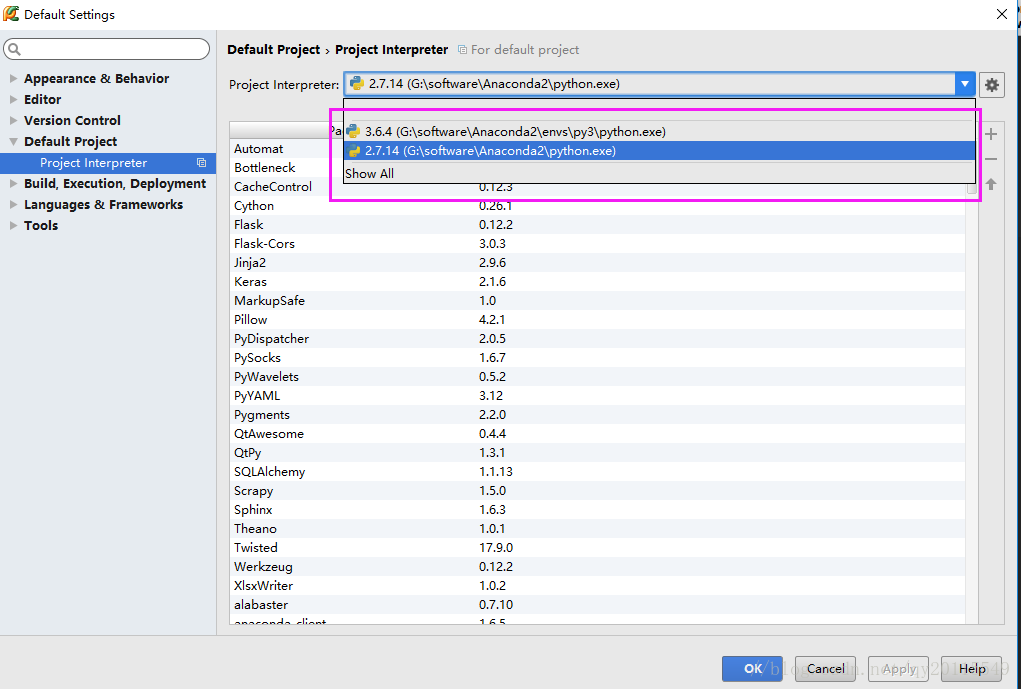Select the PyDispatcher package row
The image size is (1021, 689).
pyautogui.click(x=597, y=339)
